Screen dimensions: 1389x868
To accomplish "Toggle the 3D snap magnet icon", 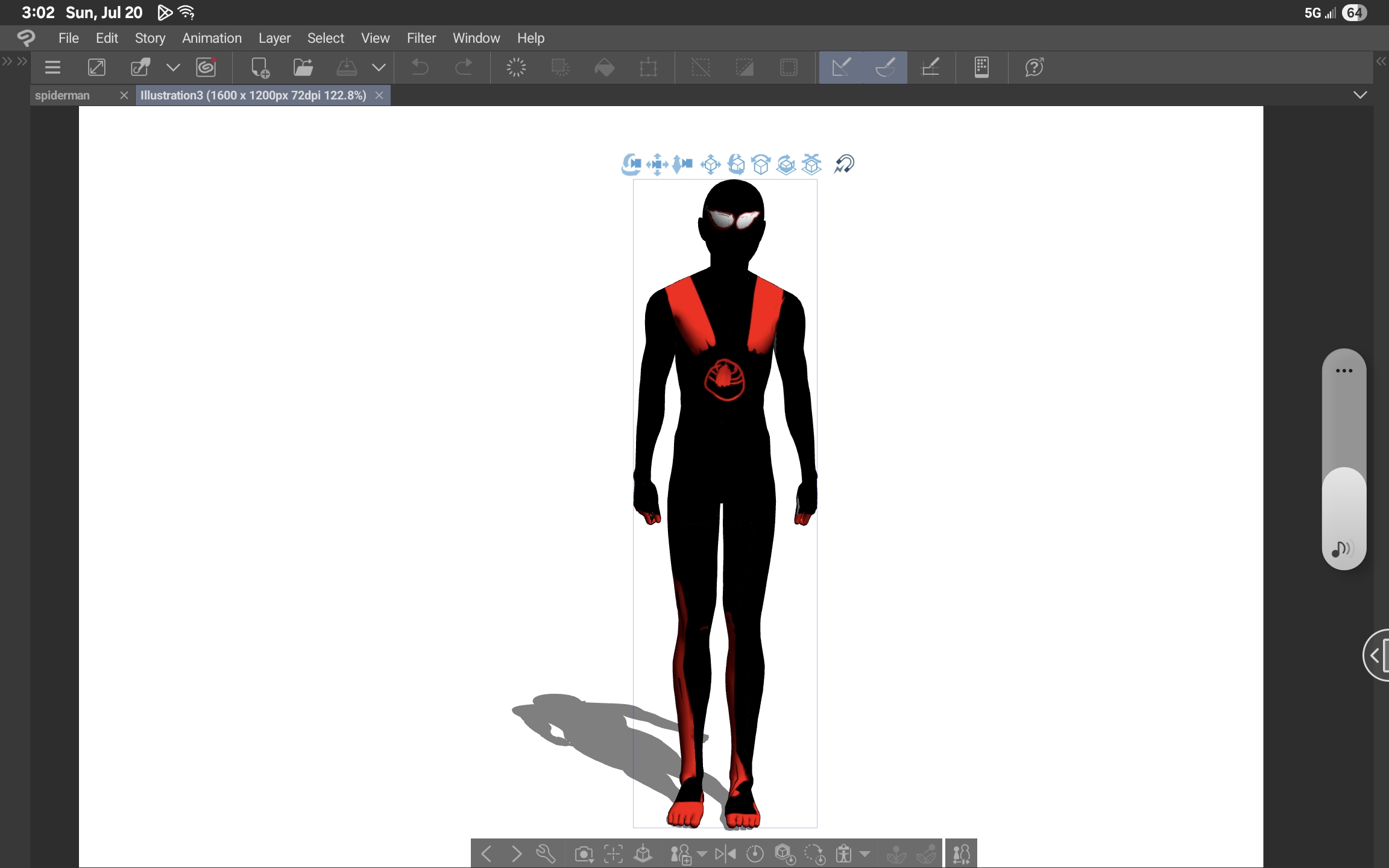I will tap(844, 164).
